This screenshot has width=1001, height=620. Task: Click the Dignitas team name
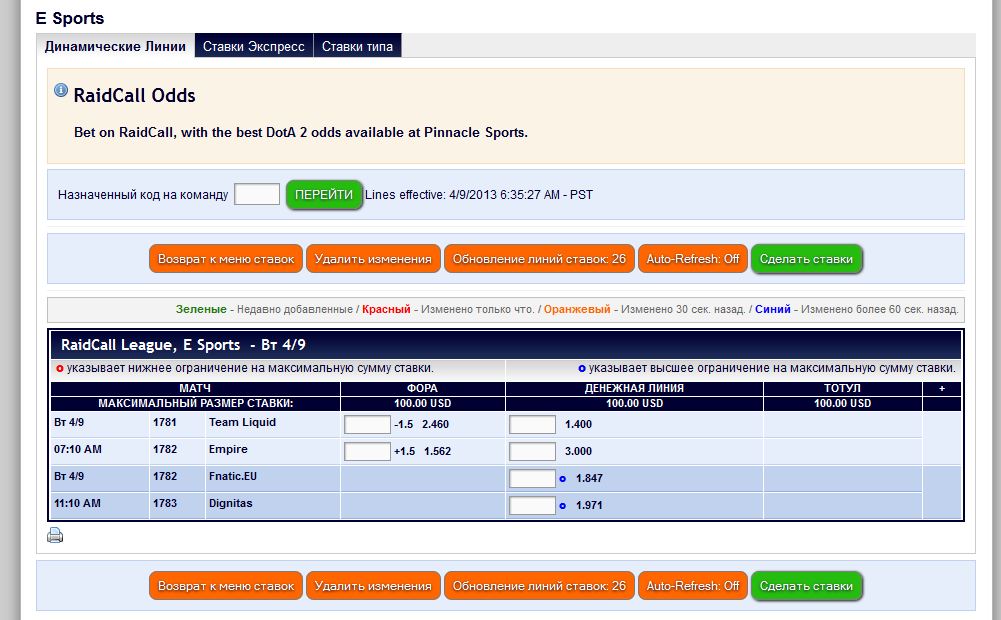tap(230, 503)
